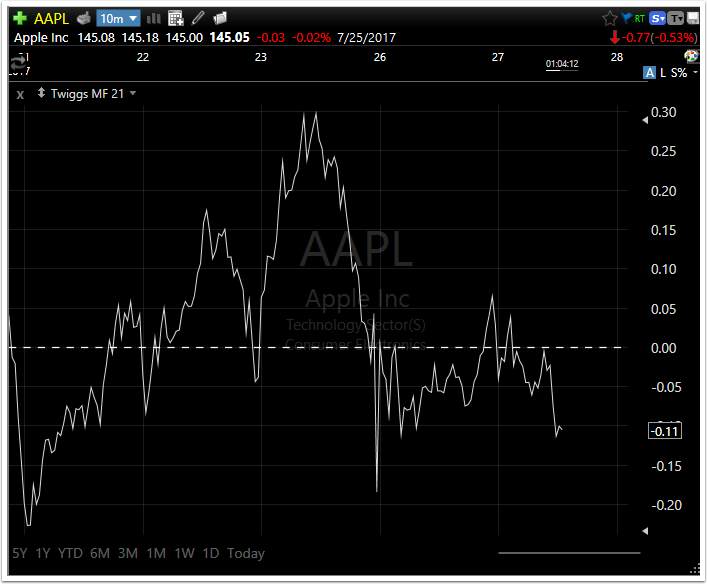Select the 1W time range
Screen dimensions: 707x584
184,553
